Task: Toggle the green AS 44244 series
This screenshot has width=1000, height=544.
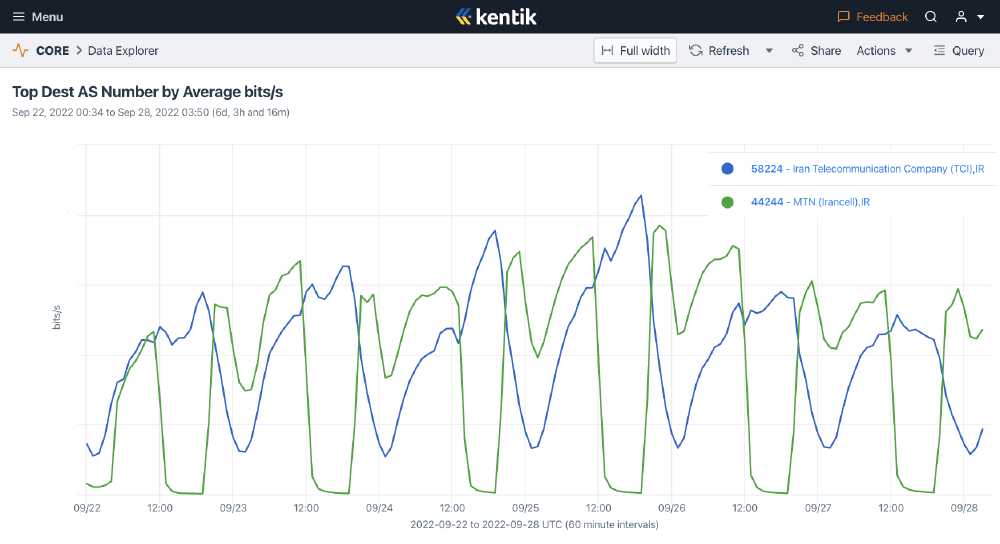Action: (727, 202)
